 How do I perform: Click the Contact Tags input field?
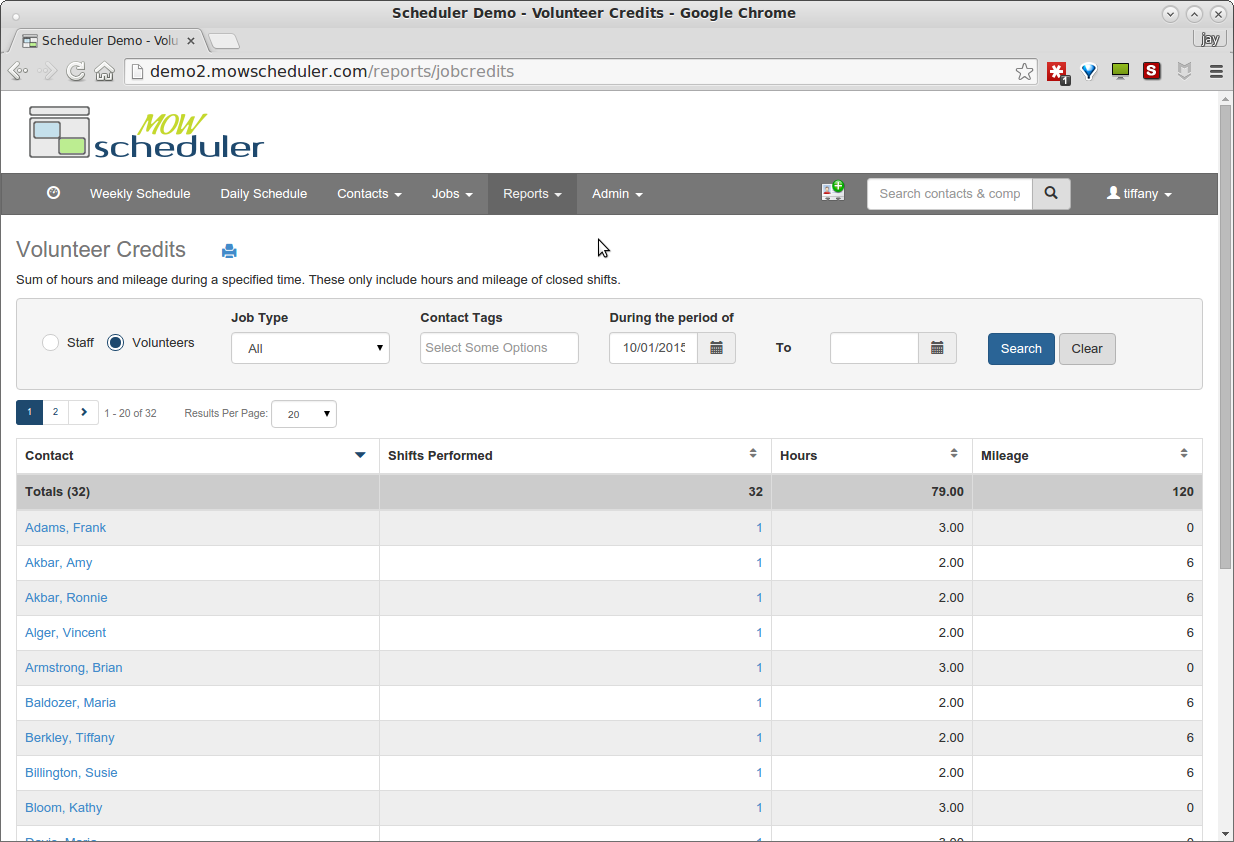tap(499, 348)
